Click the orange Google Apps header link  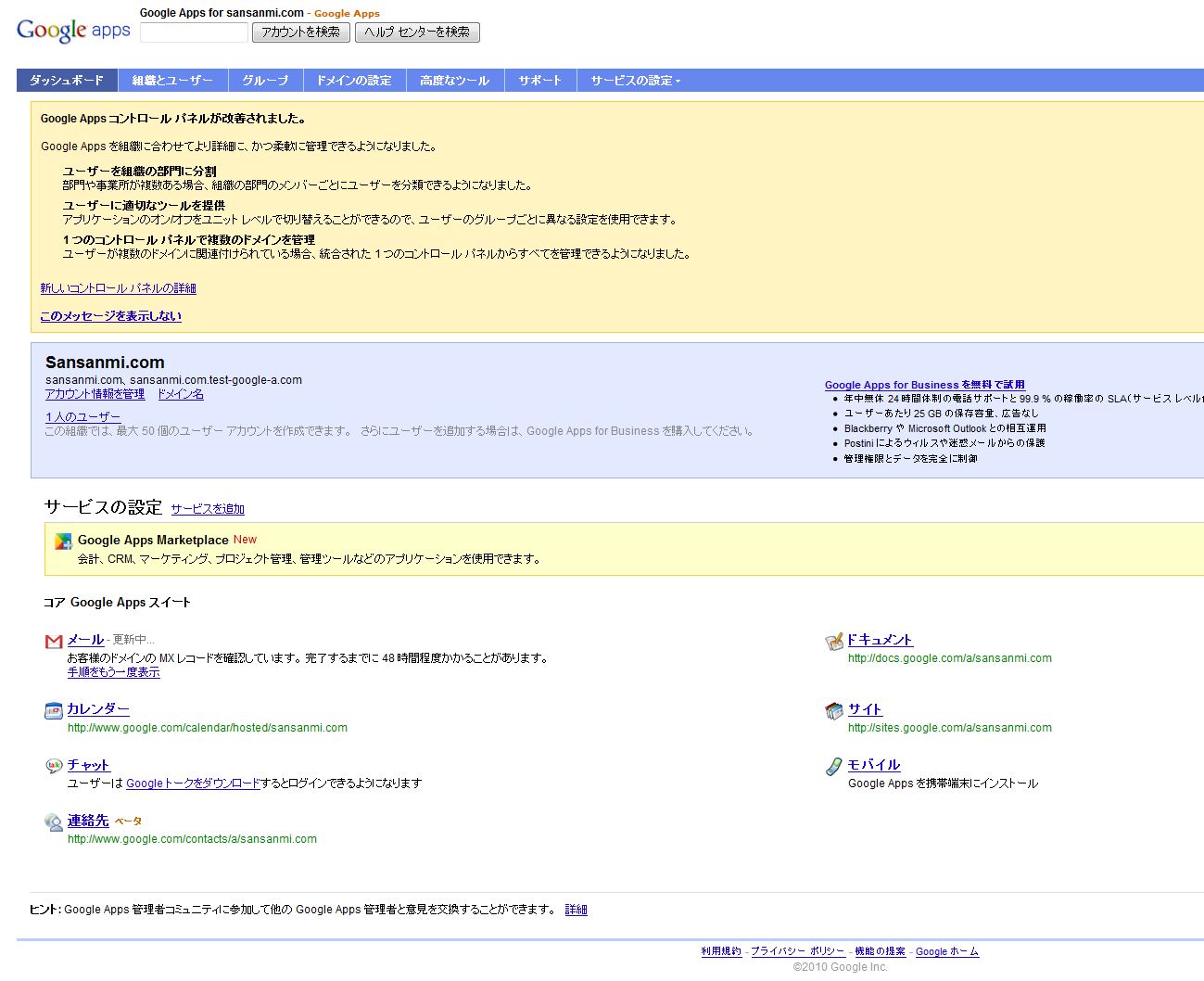347,14
